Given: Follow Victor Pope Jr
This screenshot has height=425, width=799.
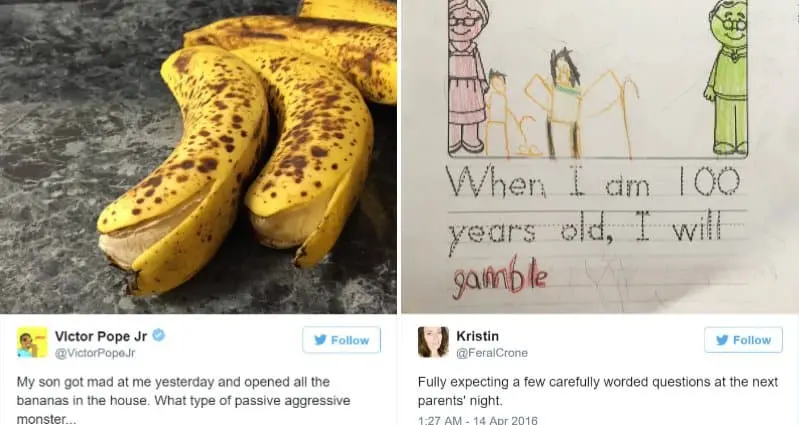Looking at the screenshot, I should (341, 340).
